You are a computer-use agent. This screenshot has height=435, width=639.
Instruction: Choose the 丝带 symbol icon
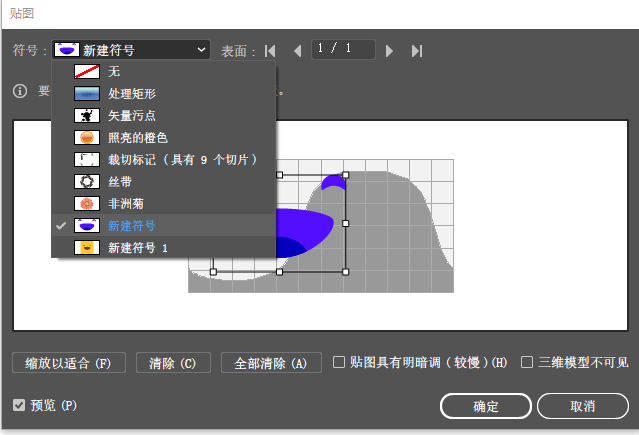click(89, 182)
